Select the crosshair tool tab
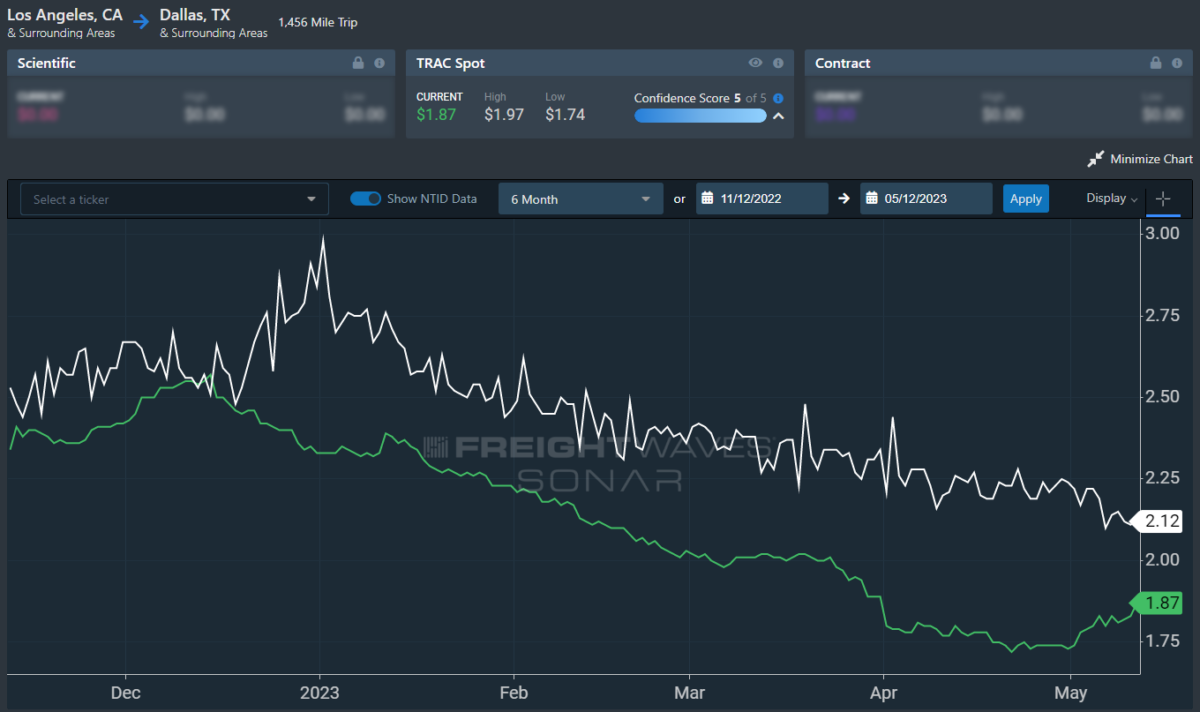 [x=1163, y=199]
